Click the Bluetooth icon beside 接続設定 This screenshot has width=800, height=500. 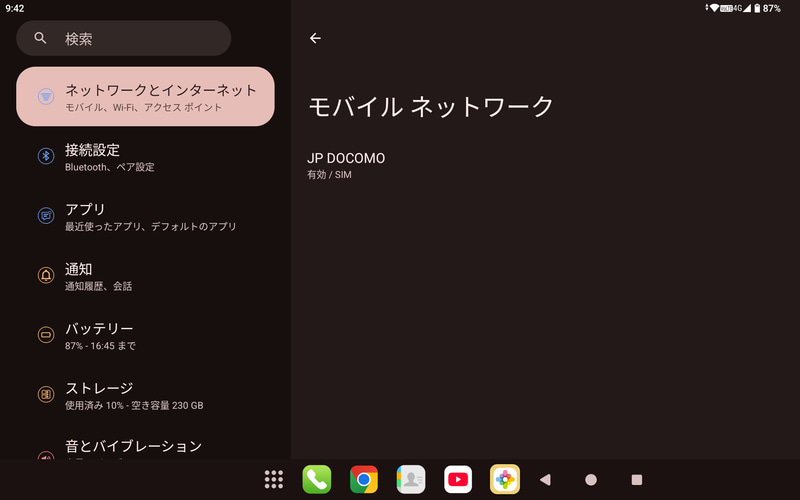(x=46, y=156)
